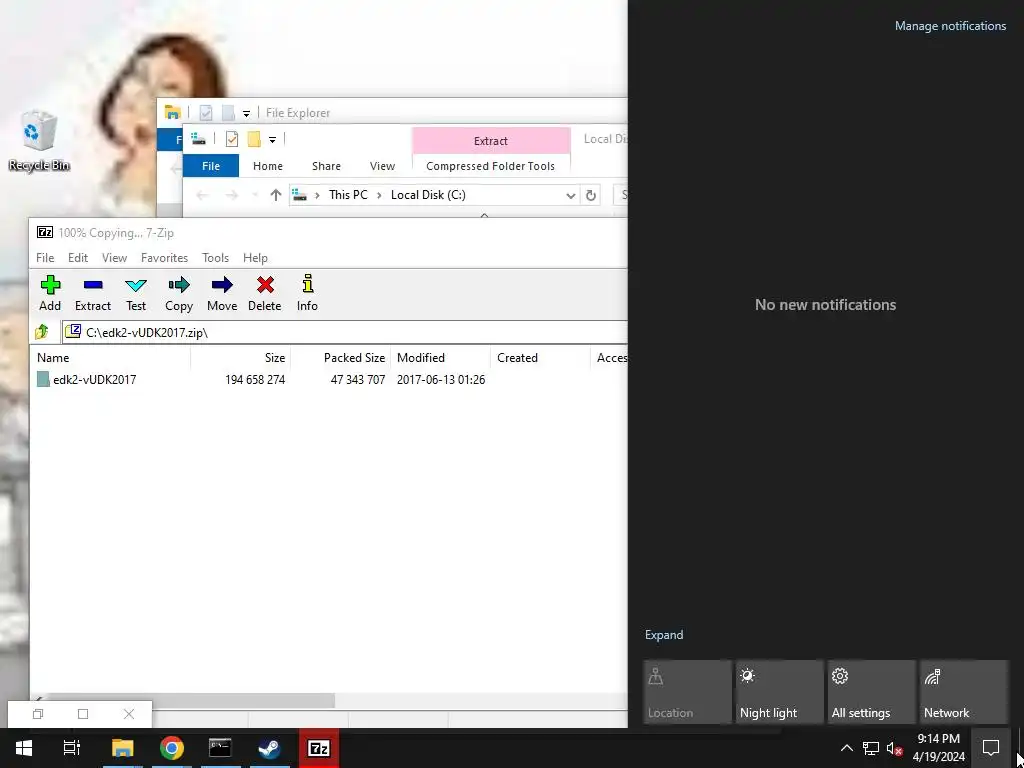This screenshot has width=1024, height=768.
Task: Launch Google Chrome from taskbar
Action: point(171,748)
